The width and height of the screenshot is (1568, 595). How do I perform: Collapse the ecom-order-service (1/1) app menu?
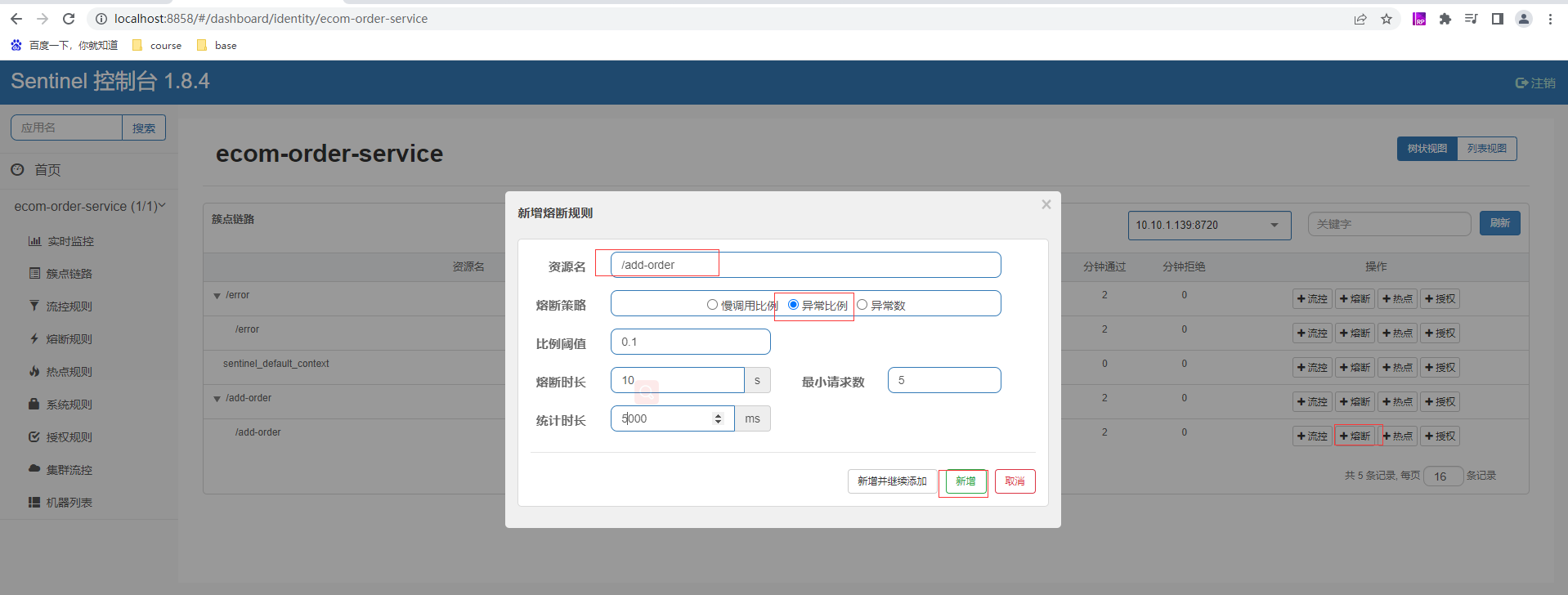coord(88,206)
